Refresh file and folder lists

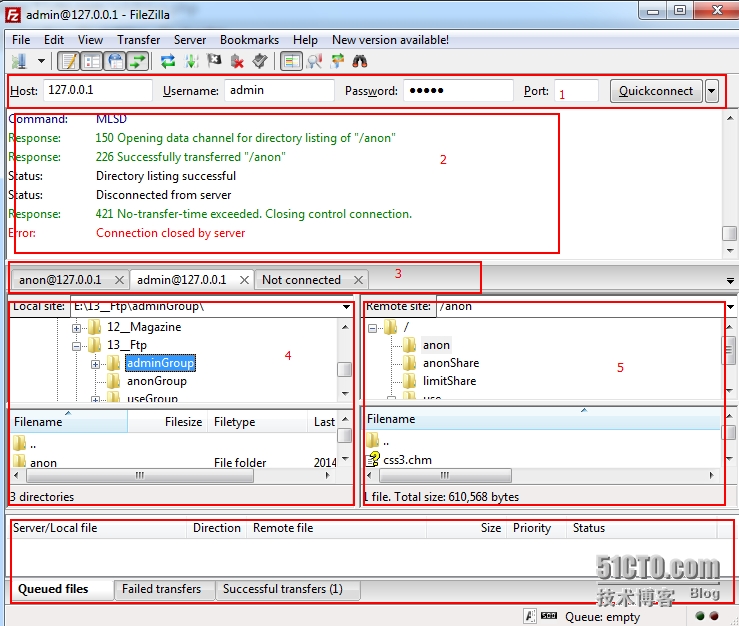click(168, 61)
